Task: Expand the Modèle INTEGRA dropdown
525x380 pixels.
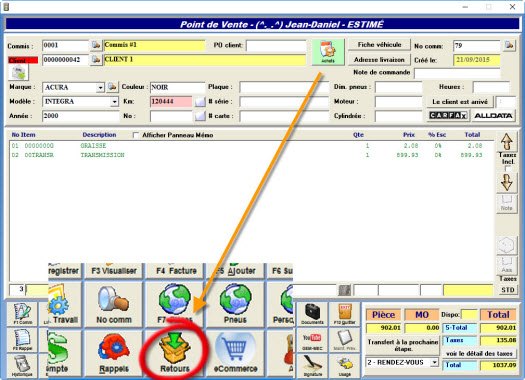Action: 115,101
